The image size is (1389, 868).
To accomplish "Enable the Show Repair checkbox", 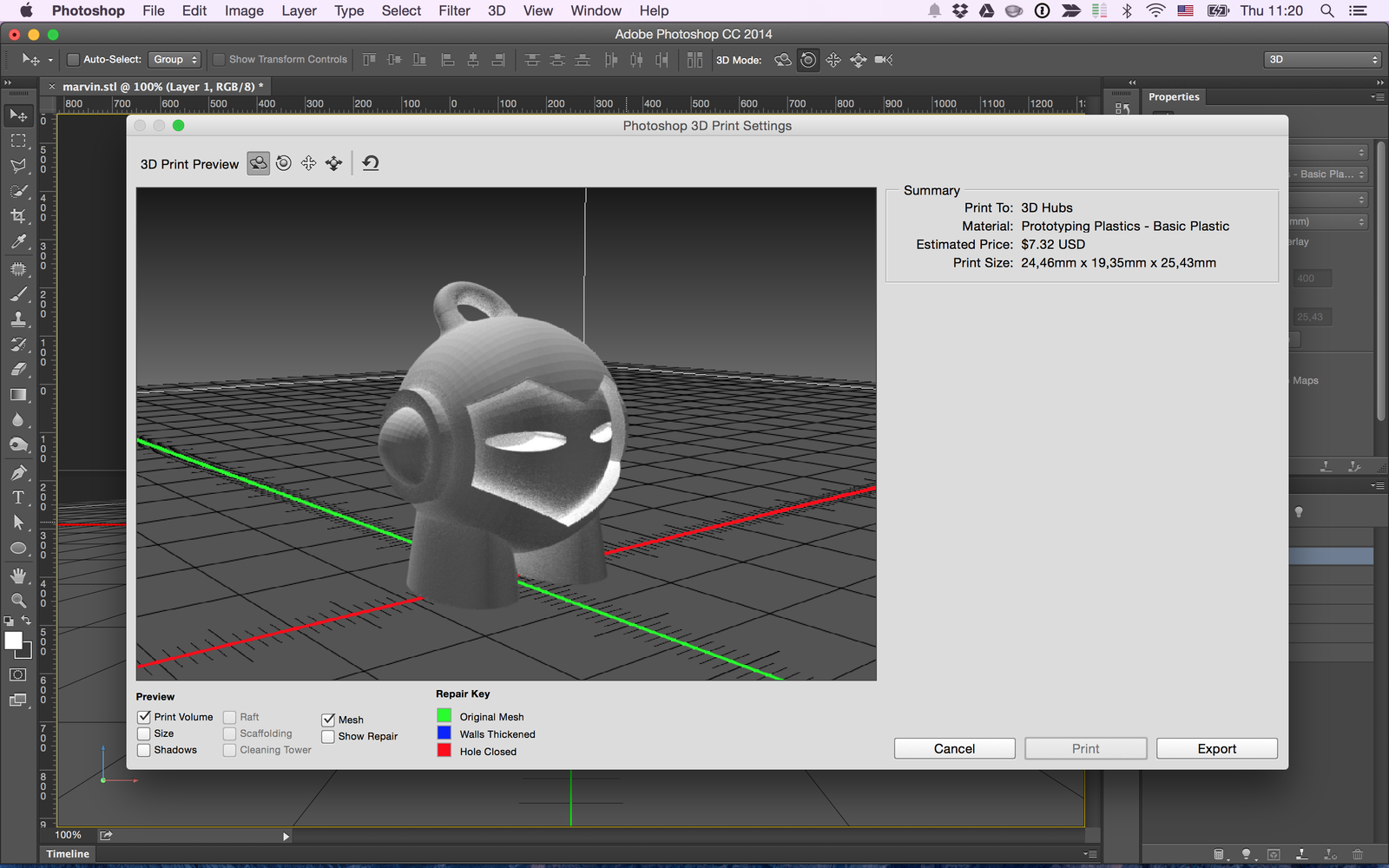I will point(328,736).
